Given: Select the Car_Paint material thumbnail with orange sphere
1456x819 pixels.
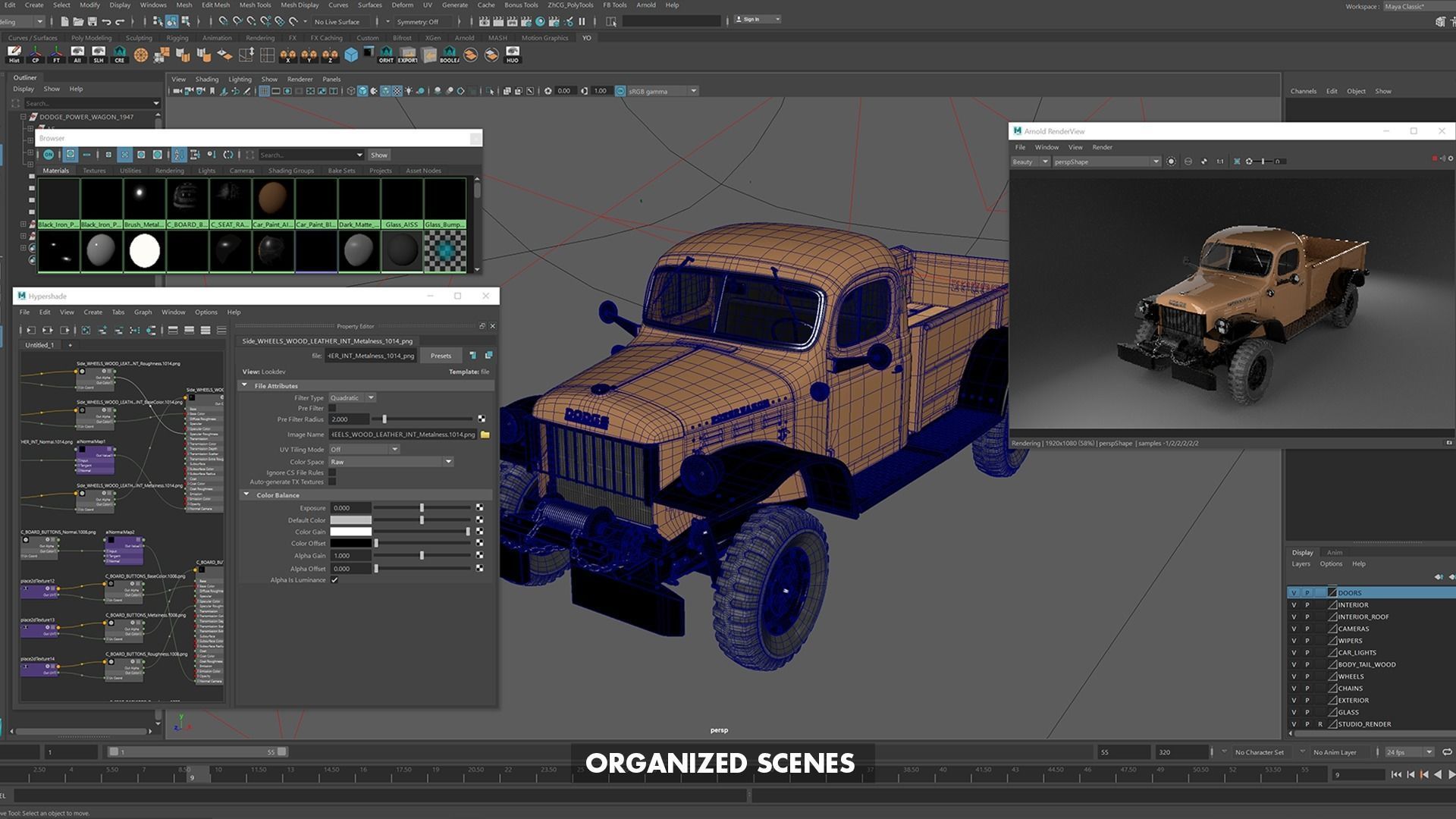Looking at the screenshot, I should 272,199.
